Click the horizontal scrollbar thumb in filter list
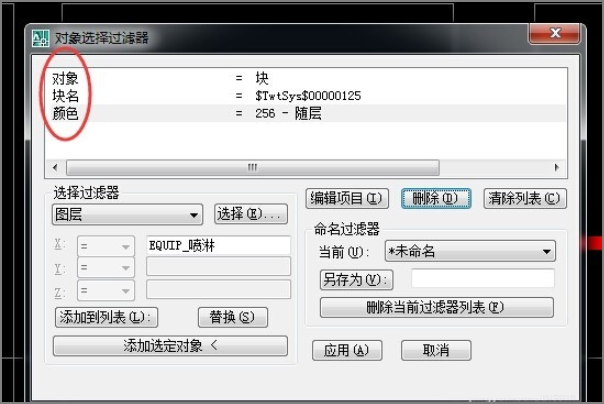Screen dimensions: 604x404 click(253, 168)
